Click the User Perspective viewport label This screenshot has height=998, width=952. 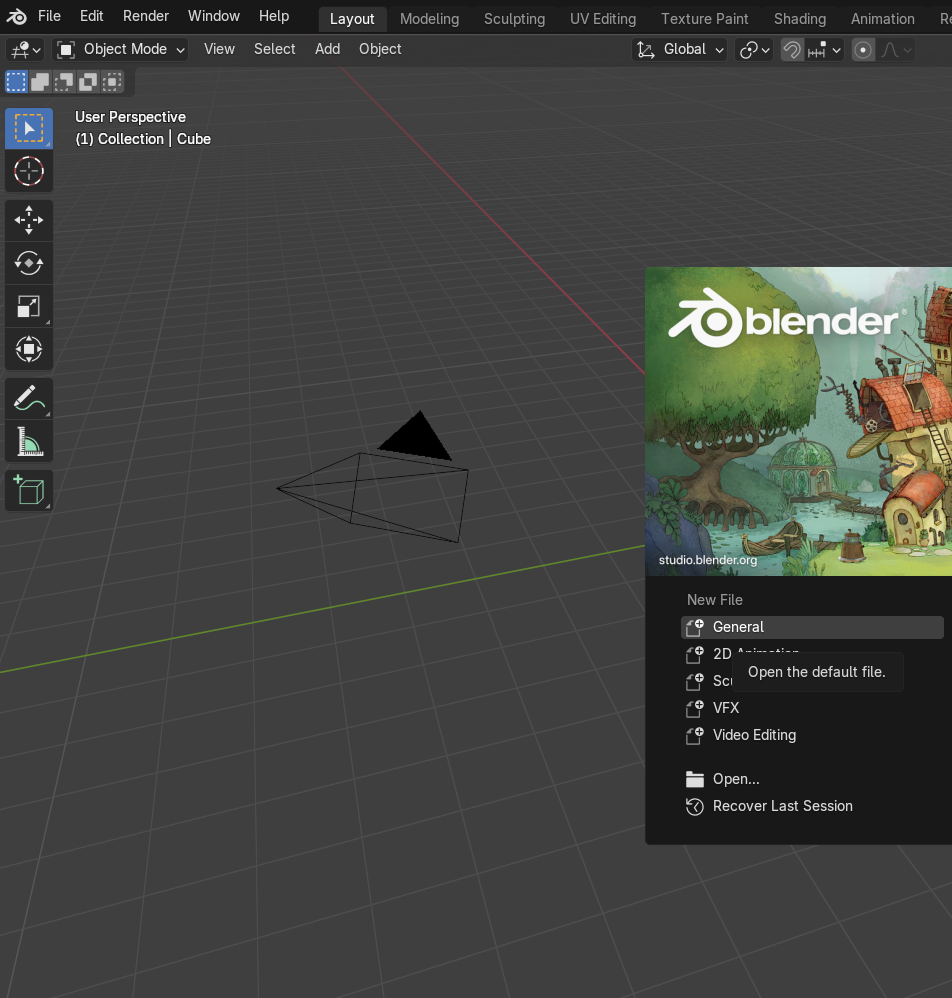[130, 117]
